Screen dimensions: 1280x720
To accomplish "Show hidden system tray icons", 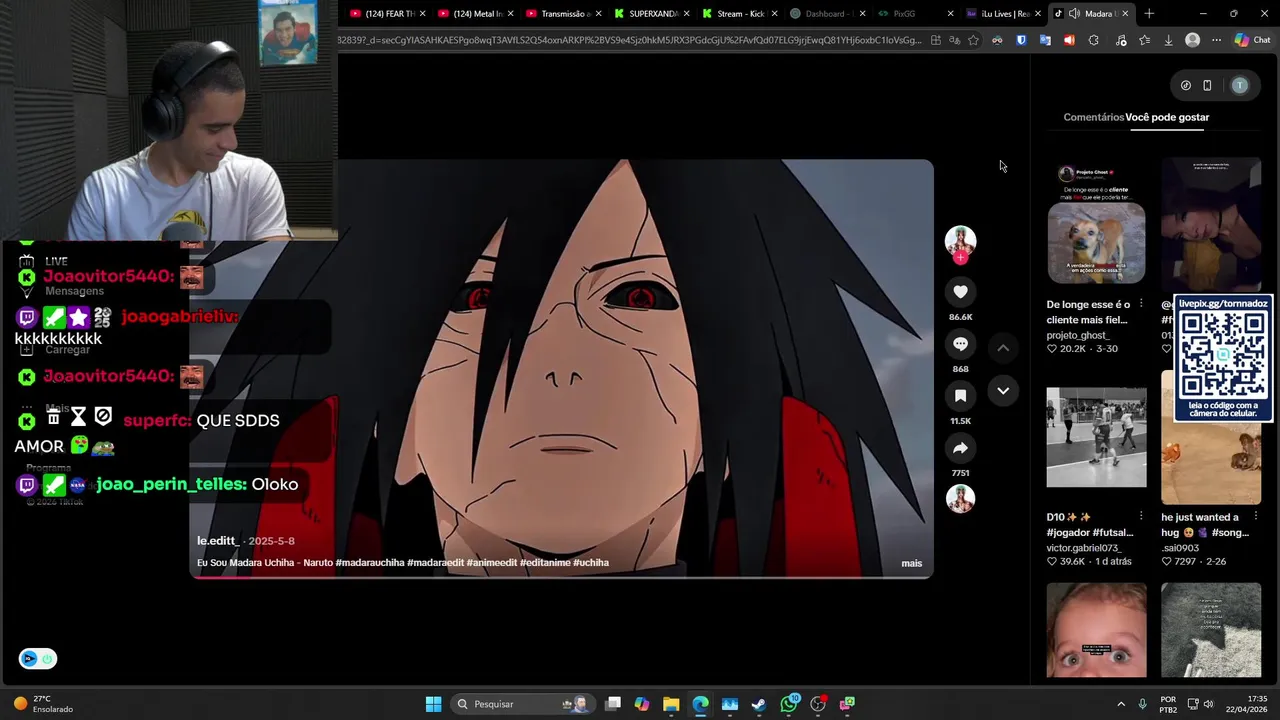I will click(x=1121, y=704).
